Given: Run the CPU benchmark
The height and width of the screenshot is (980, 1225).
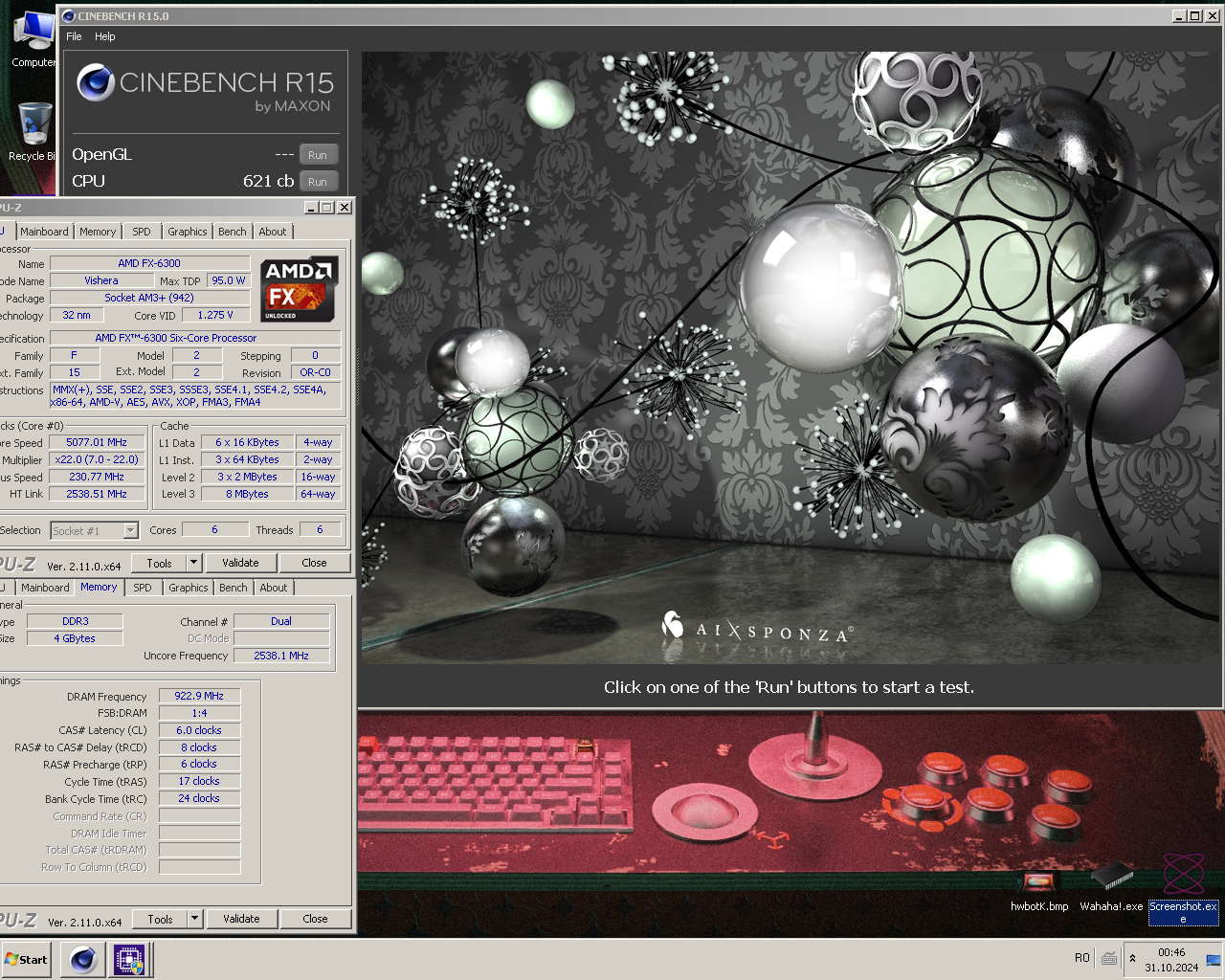Looking at the screenshot, I should click(318, 181).
